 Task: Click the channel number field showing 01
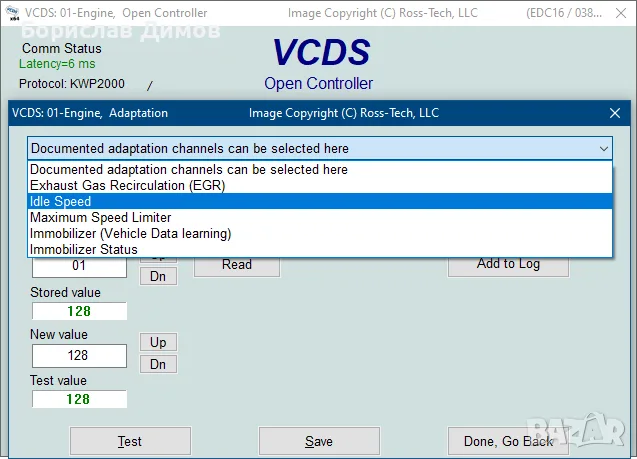(x=79, y=267)
